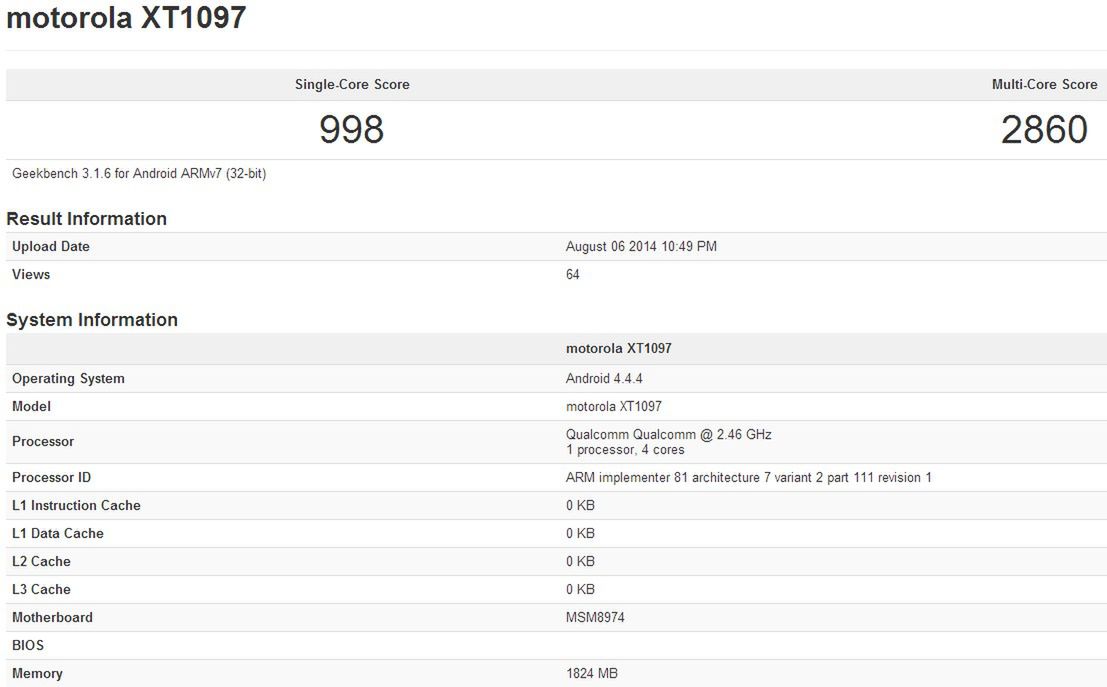The image size is (1107, 687).
Task: Select the Multi-Core Score header
Action: tap(1044, 84)
